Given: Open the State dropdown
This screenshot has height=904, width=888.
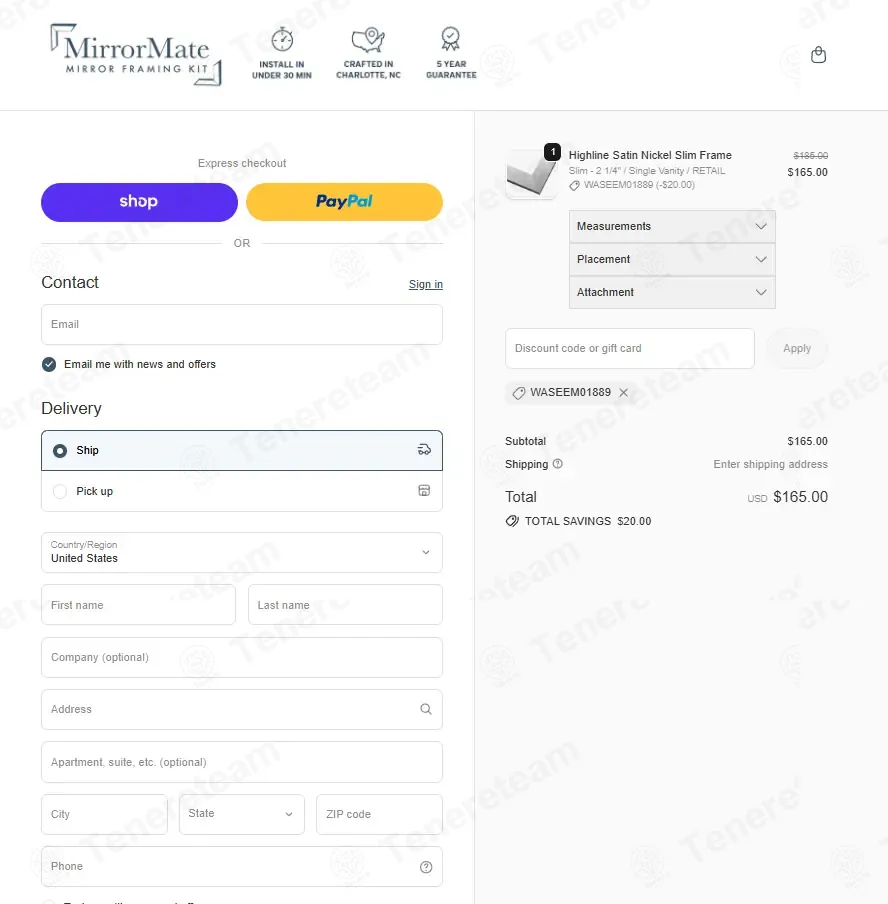Looking at the screenshot, I should tap(241, 814).
